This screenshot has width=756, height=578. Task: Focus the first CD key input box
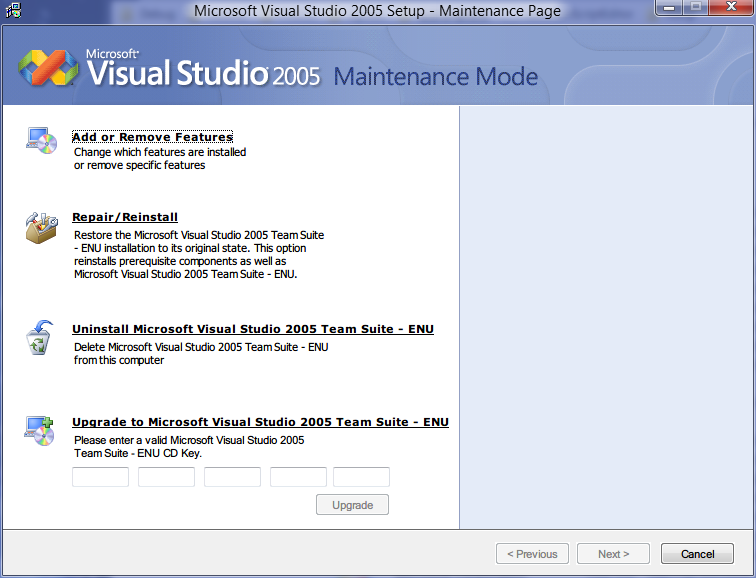(x=100, y=477)
